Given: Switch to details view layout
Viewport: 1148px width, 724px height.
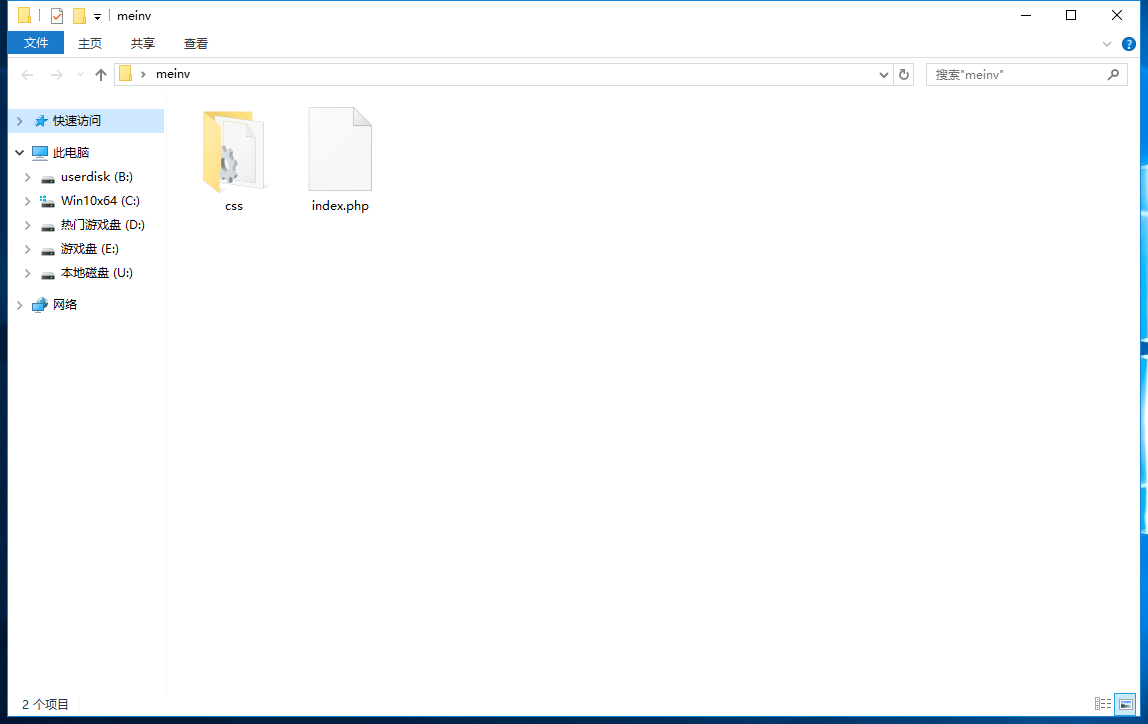Looking at the screenshot, I should [x=1102, y=704].
